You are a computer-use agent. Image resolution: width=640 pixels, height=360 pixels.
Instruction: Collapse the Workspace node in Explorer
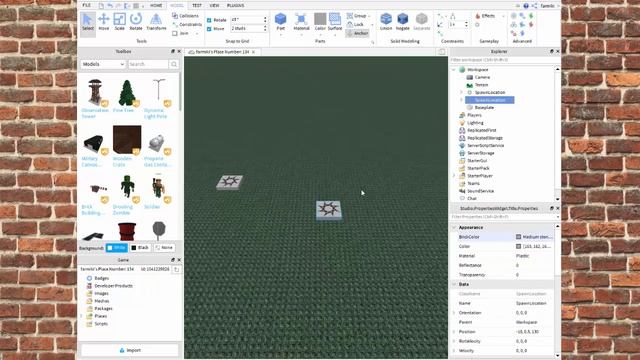(x=453, y=70)
